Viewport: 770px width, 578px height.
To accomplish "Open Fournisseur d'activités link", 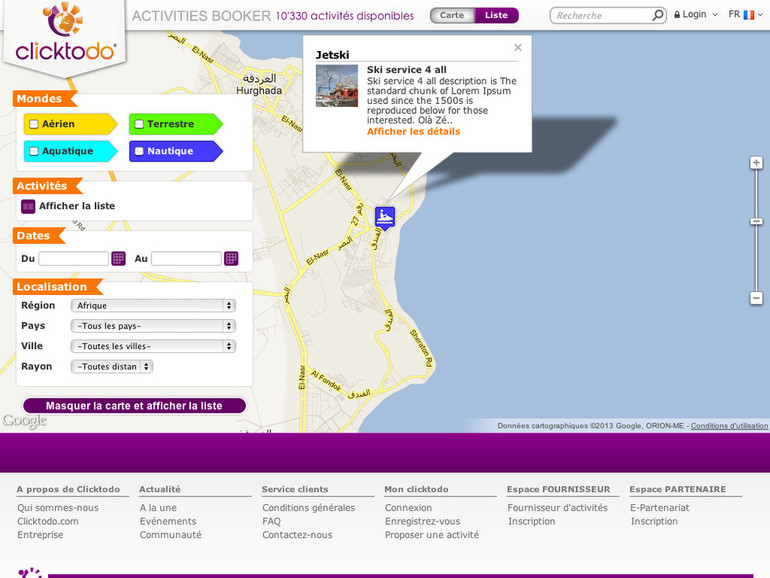I will [557, 508].
